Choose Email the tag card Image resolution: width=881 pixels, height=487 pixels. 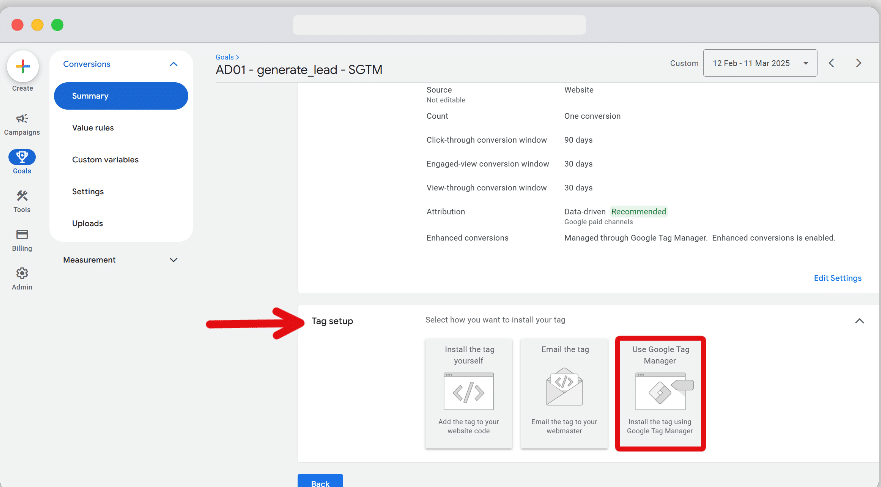point(564,393)
